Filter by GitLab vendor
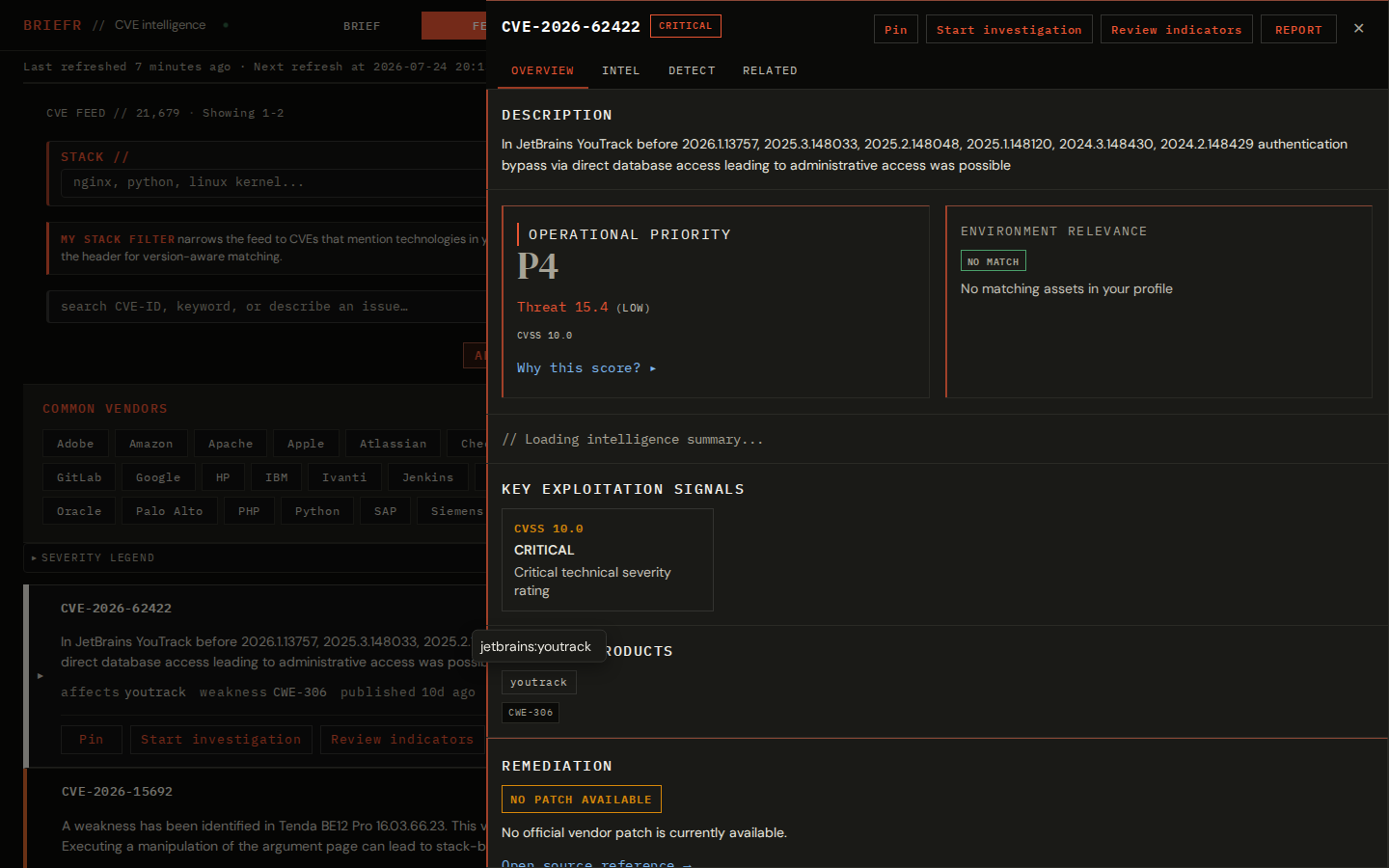1389x868 pixels. (x=79, y=477)
